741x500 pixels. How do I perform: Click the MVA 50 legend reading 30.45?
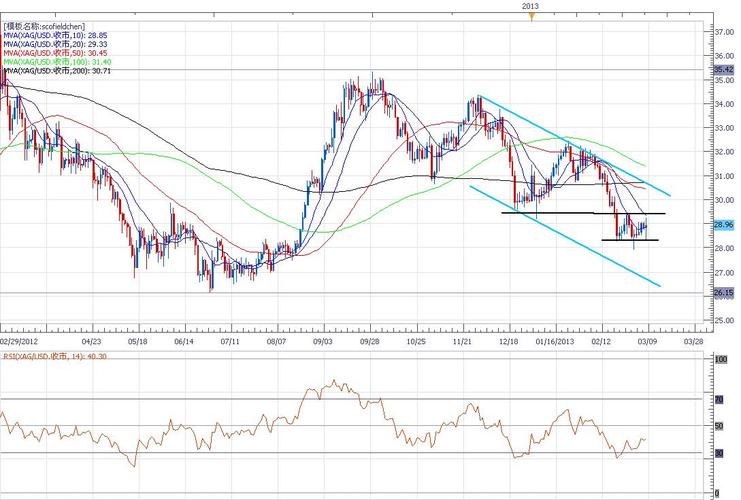point(55,53)
